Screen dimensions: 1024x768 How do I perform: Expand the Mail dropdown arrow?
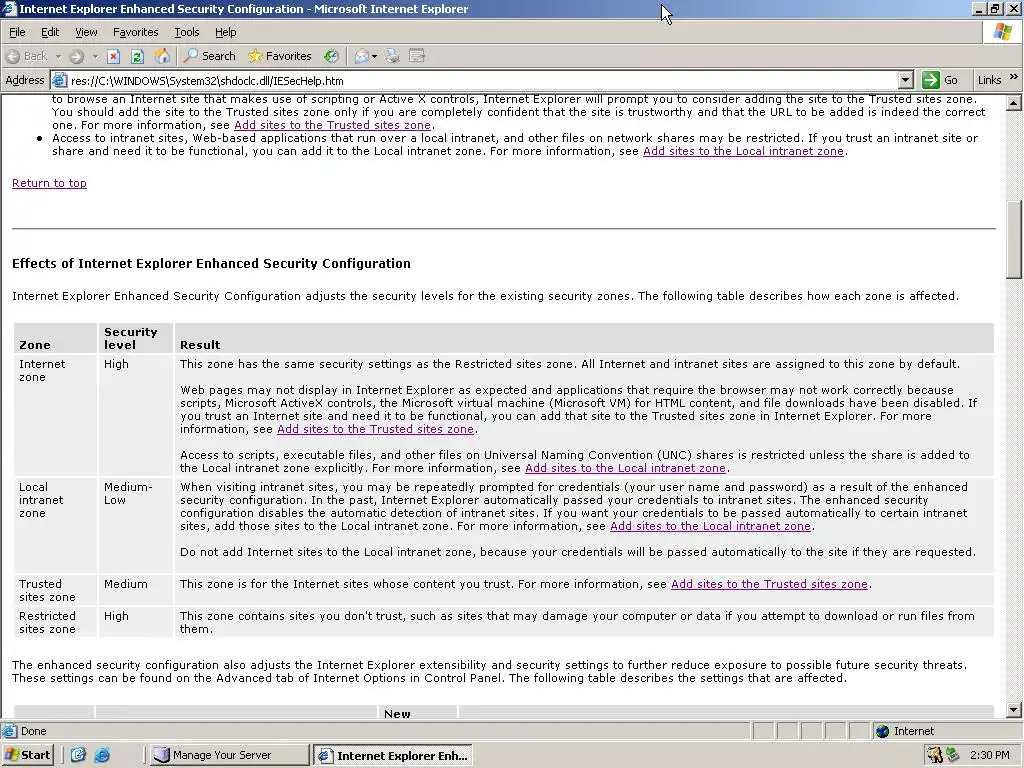374,56
